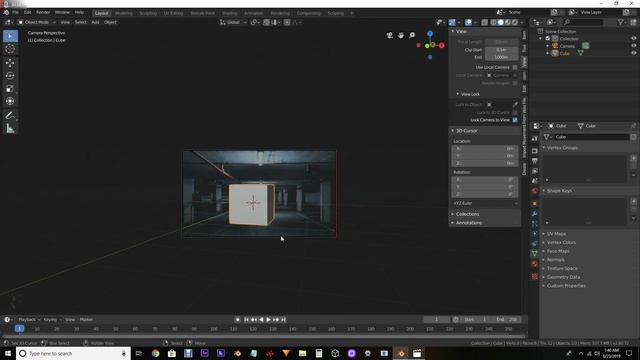Screen dimensions: 640x360
Task: Open the Texture properties tab
Action: click(x=535, y=276)
